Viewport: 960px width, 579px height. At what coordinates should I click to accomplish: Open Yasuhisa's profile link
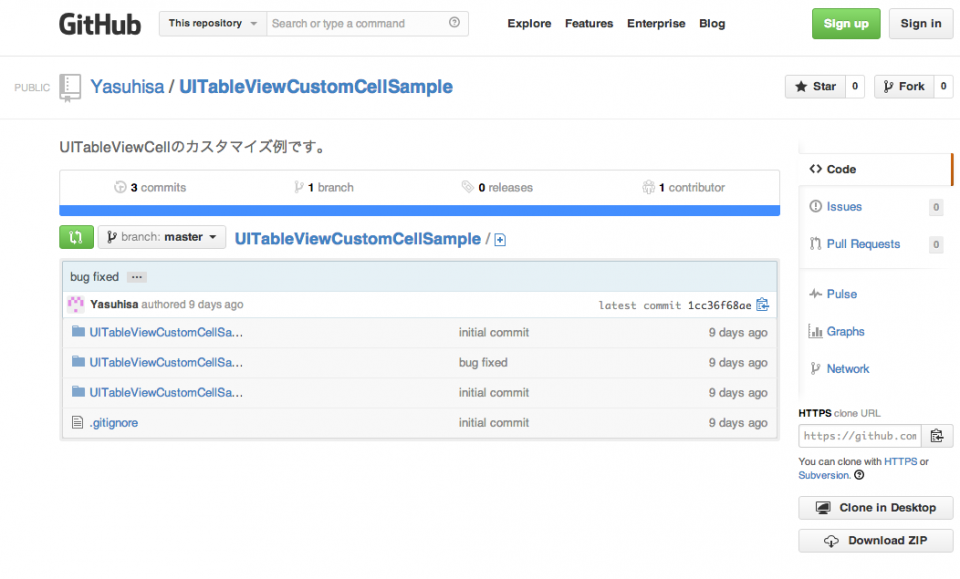point(127,87)
